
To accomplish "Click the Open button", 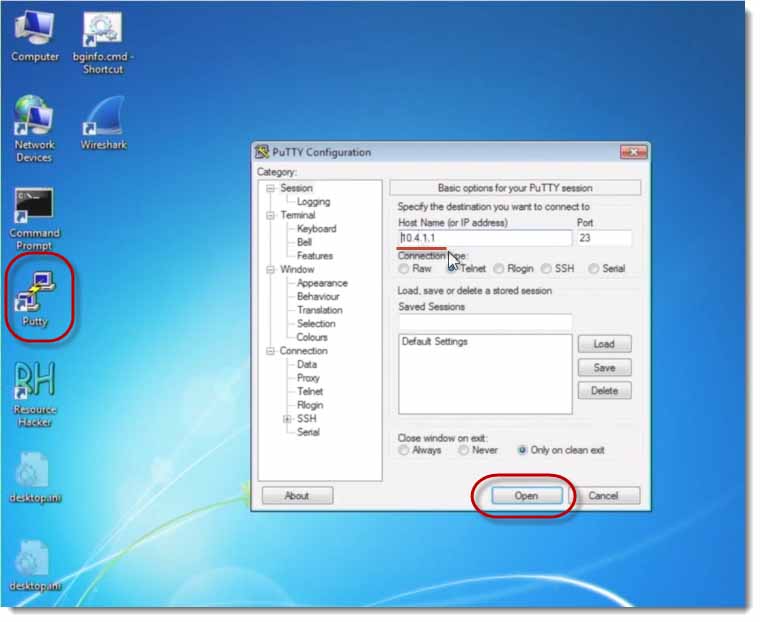I will point(526,496).
